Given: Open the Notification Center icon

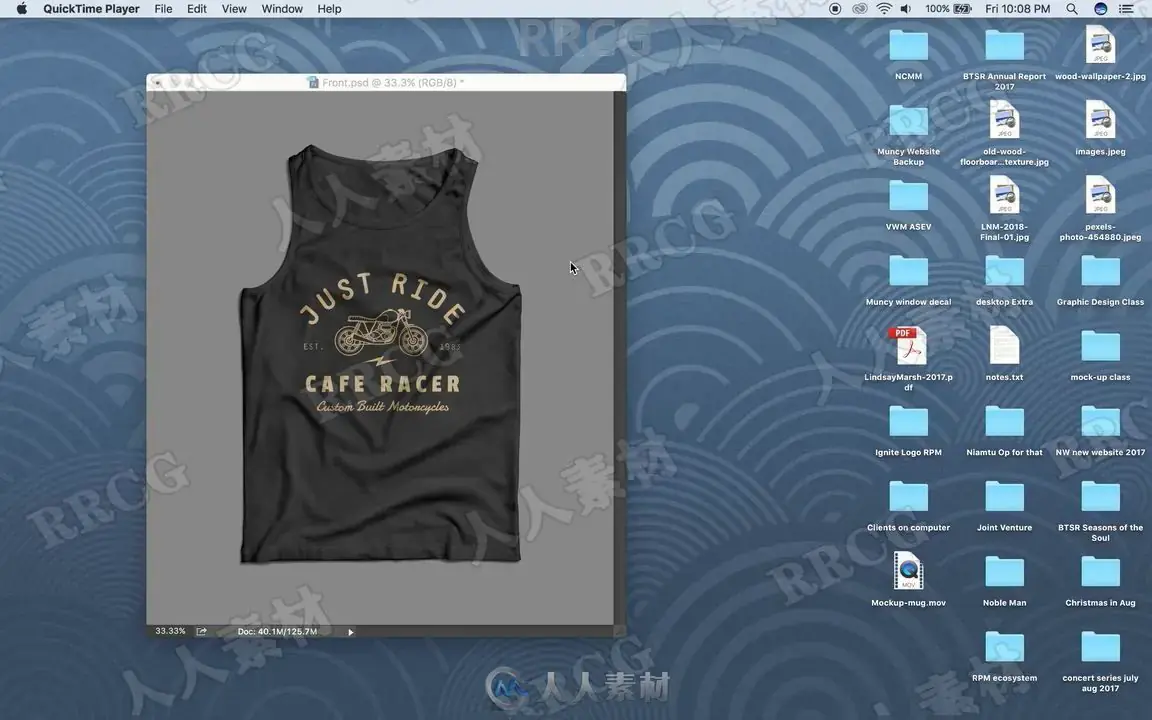Looking at the screenshot, I should pyautogui.click(x=1126, y=9).
